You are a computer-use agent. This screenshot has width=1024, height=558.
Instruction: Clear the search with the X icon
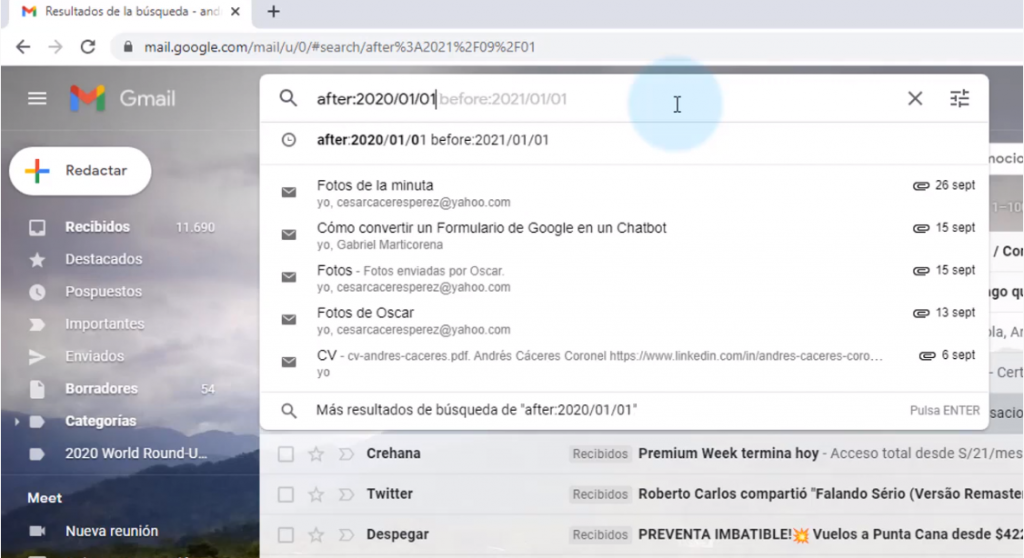[x=914, y=98]
